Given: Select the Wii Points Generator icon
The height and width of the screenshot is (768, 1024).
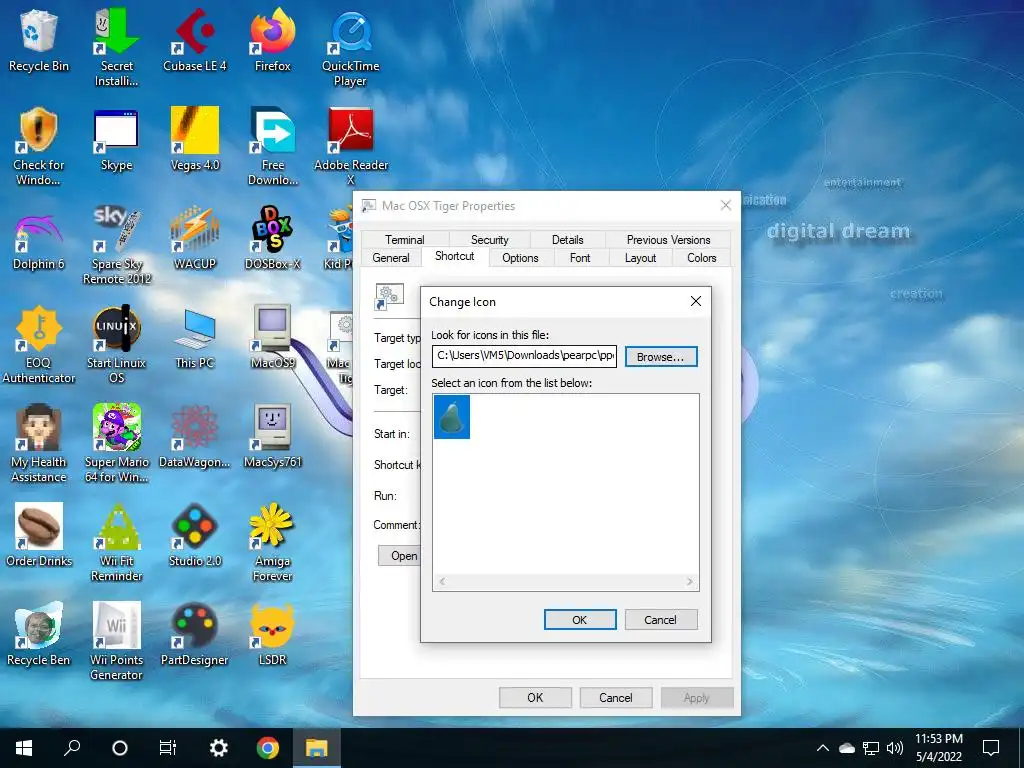Looking at the screenshot, I should point(117,642).
